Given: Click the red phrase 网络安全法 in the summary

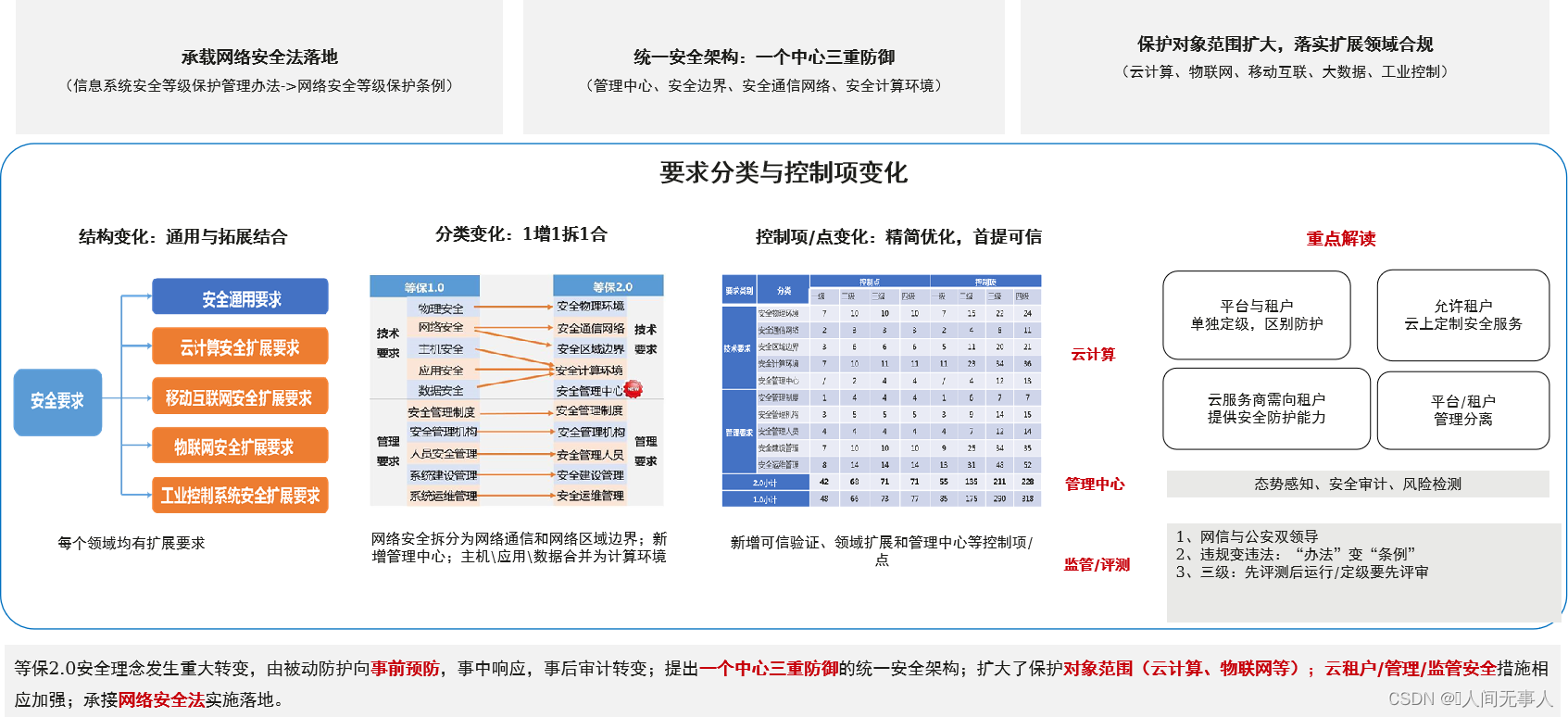Looking at the screenshot, I should click(x=161, y=699).
